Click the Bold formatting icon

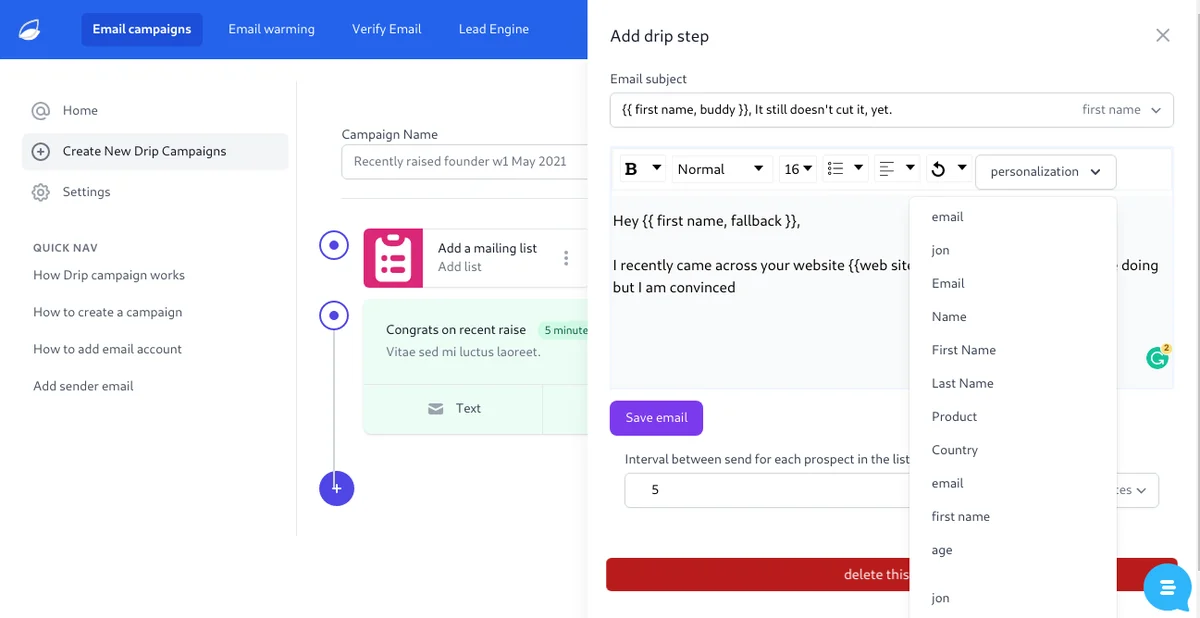coord(631,170)
